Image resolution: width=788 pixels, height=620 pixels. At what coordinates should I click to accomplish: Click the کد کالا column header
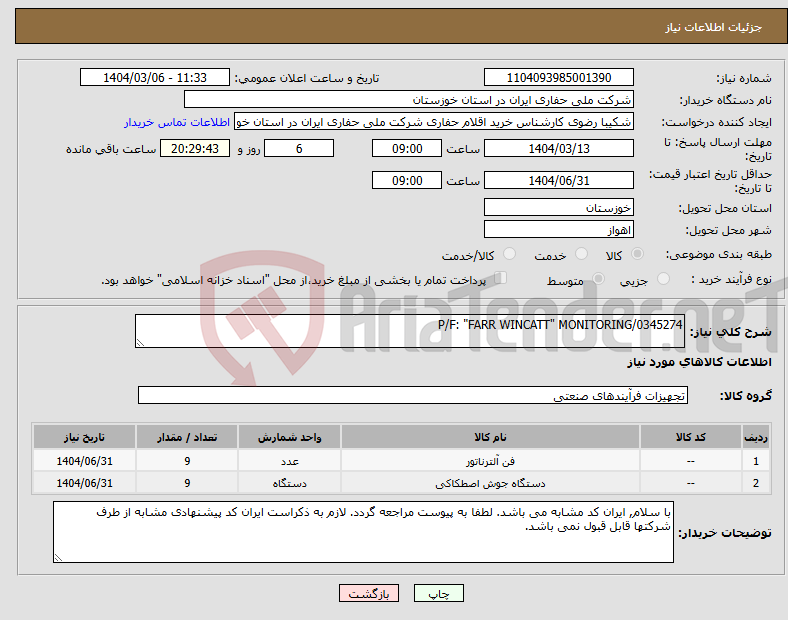pyautogui.click(x=691, y=437)
